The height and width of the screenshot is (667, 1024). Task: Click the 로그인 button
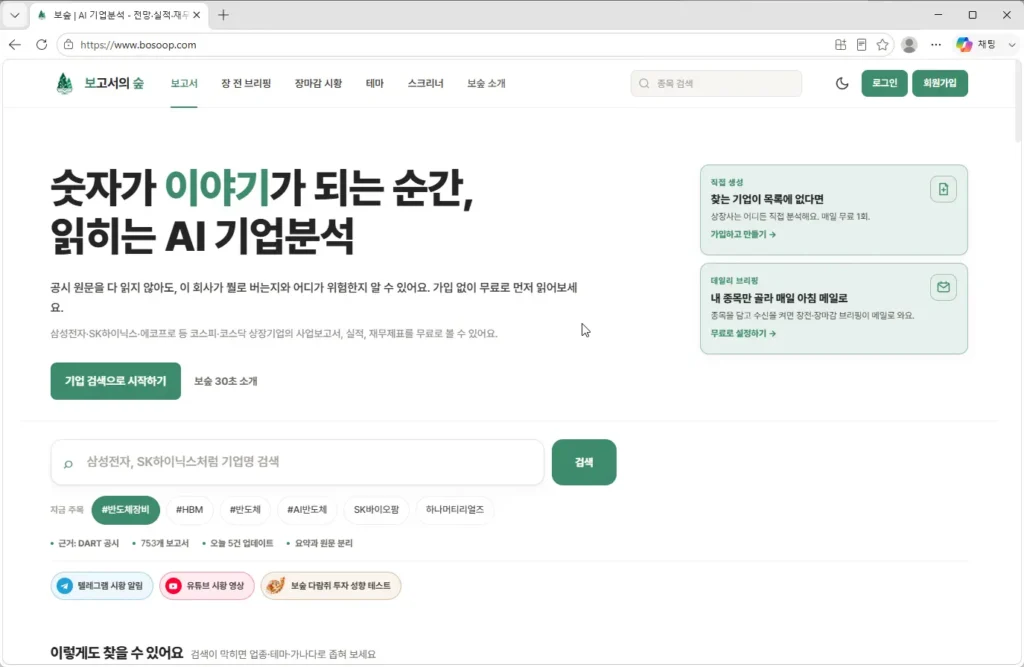point(884,83)
